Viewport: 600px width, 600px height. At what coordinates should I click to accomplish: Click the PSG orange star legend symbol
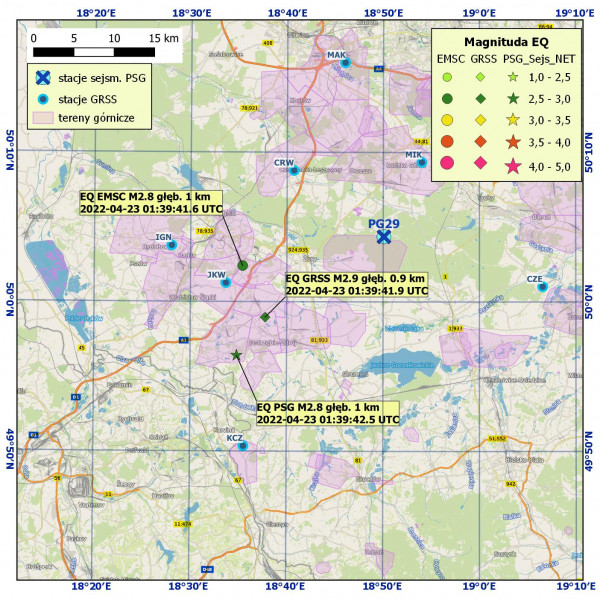click(513, 142)
